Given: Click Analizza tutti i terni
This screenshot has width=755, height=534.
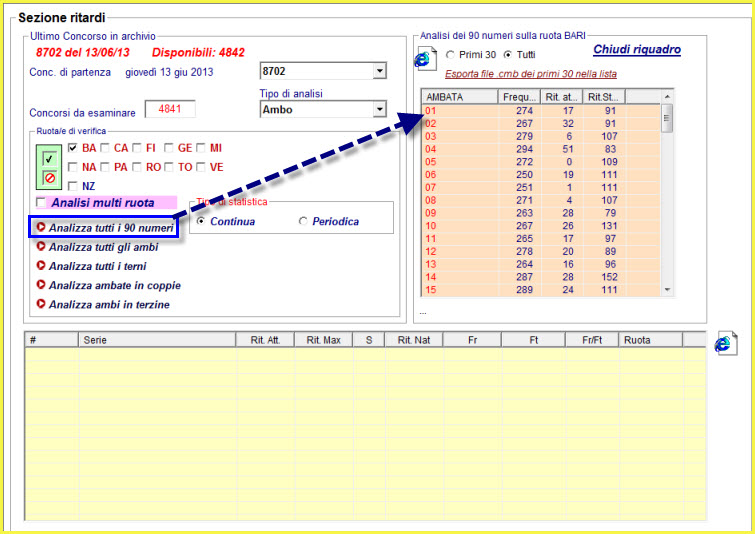Looking at the screenshot, I should [x=97, y=266].
